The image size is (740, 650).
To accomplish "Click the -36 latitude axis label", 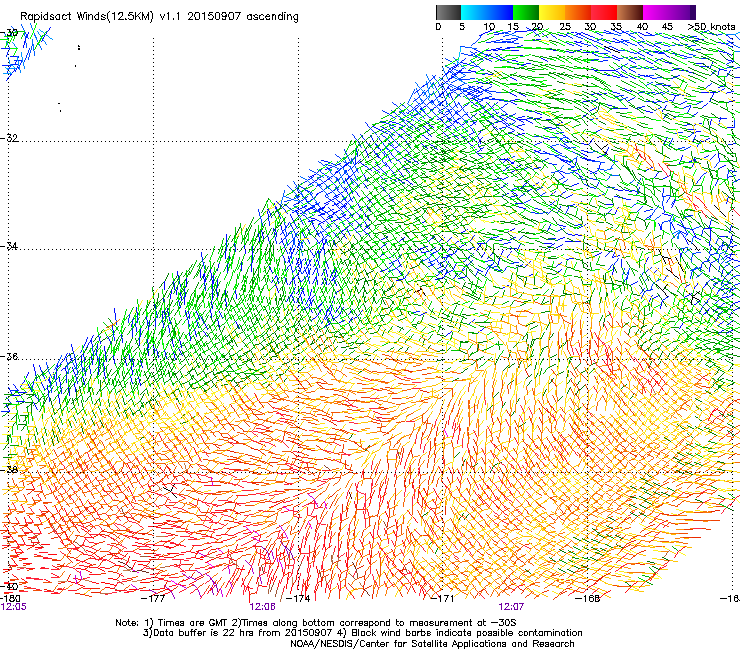I will 9,356.
